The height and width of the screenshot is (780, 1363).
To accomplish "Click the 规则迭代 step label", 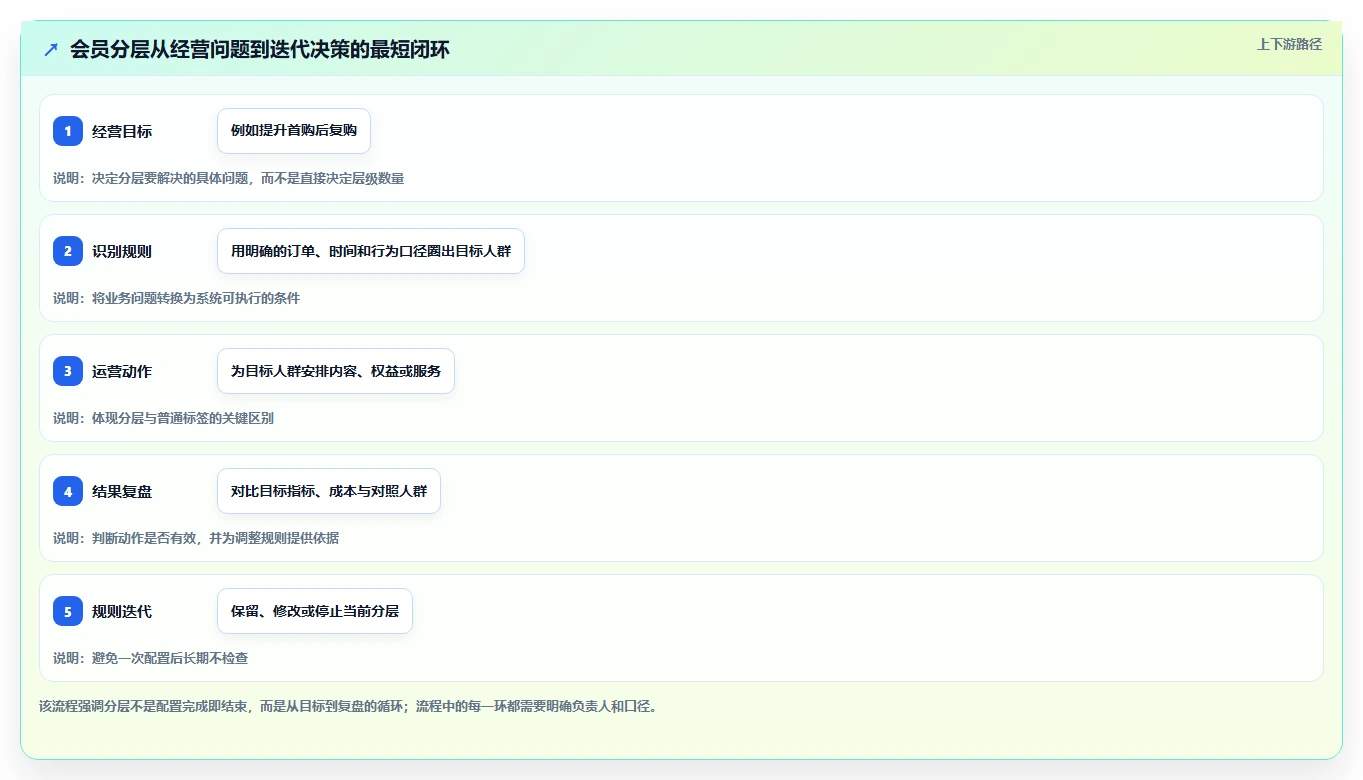I will [x=122, y=611].
